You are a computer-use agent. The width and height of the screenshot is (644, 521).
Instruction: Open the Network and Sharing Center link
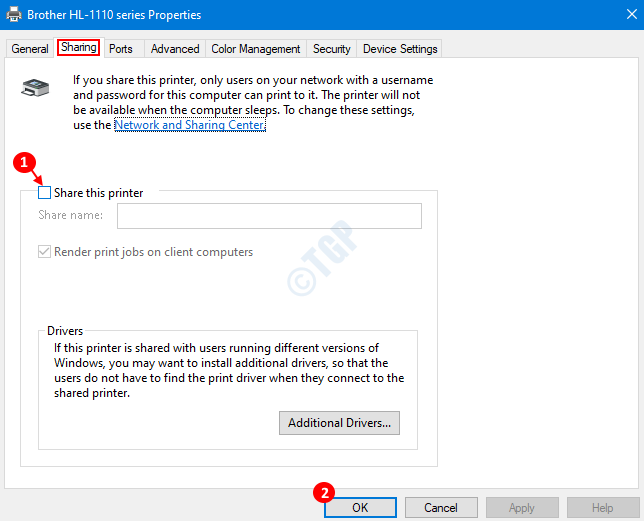click(x=190, y=125)
